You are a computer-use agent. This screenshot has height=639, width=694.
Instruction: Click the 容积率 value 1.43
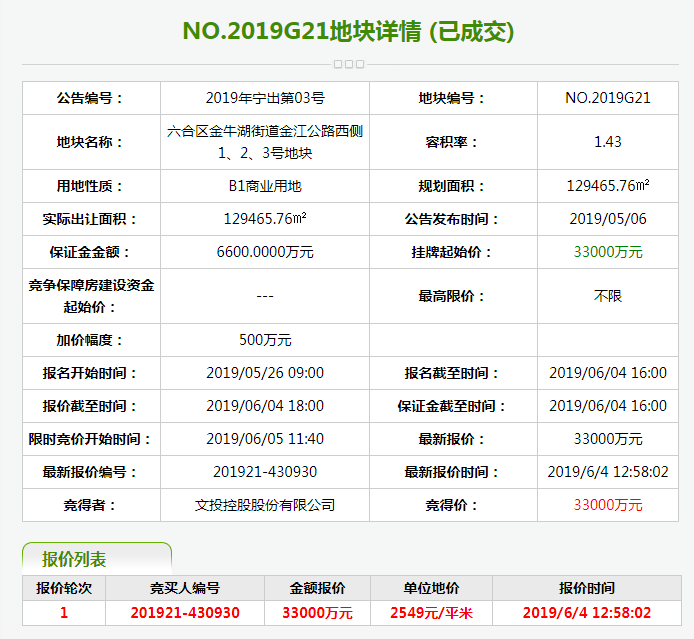click(x=608, y=142)
